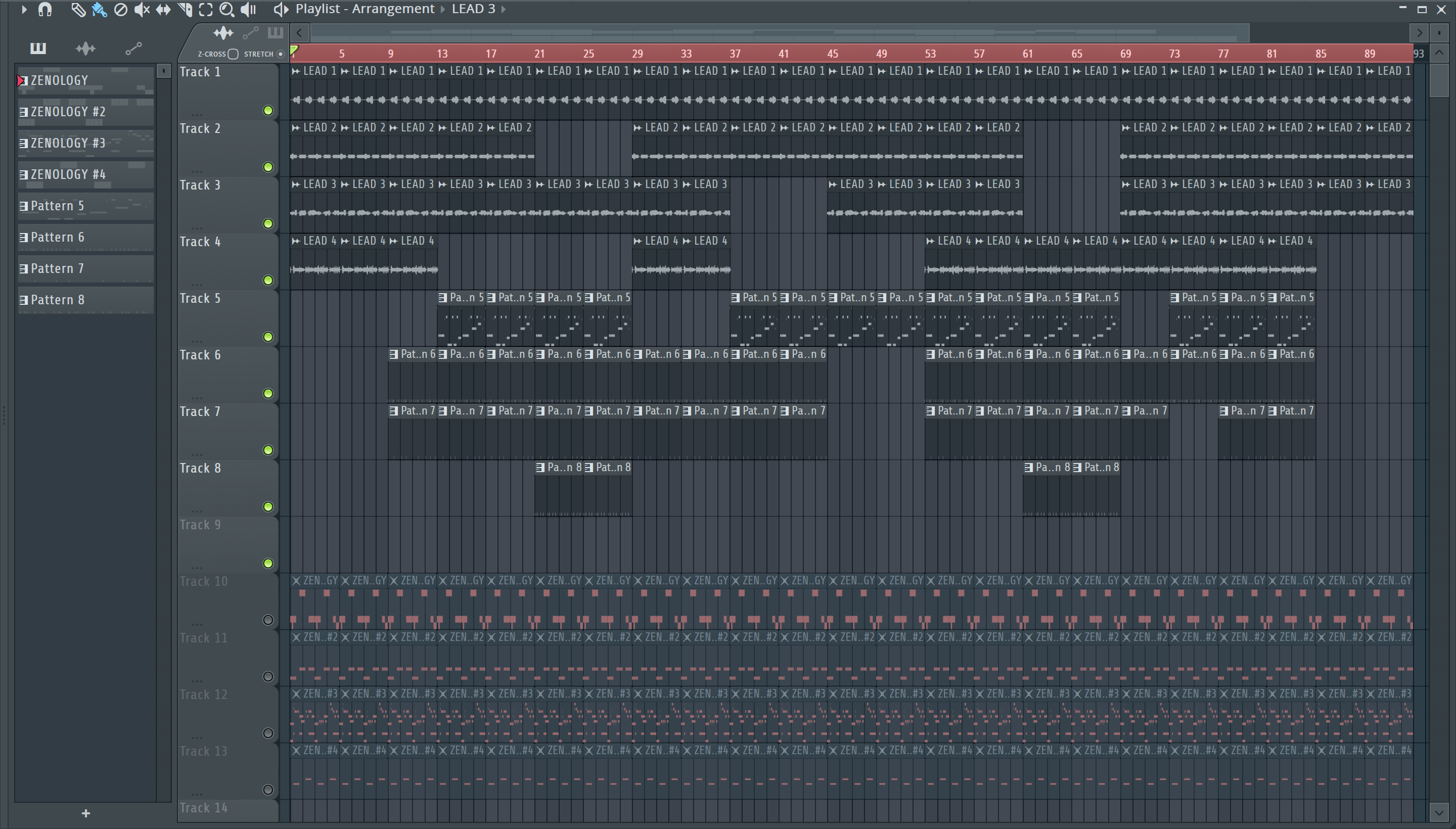Select the Delete tool
This screenshot has height=829, width=1456.
tap(121, 10)
